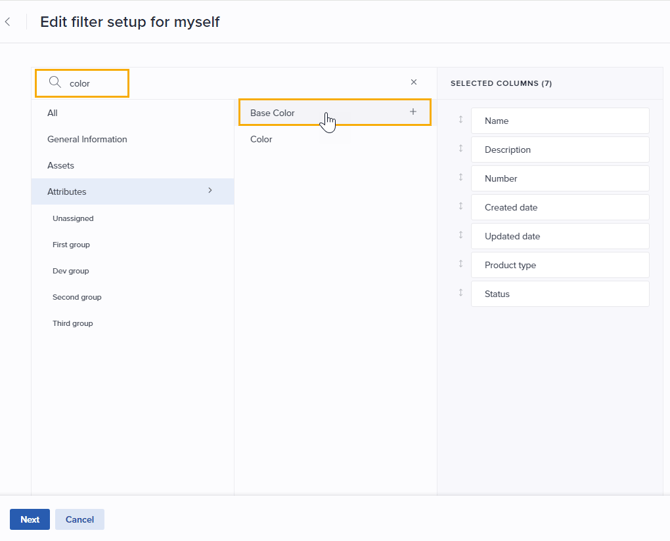Click the magnifier search icon

point(55,83)
